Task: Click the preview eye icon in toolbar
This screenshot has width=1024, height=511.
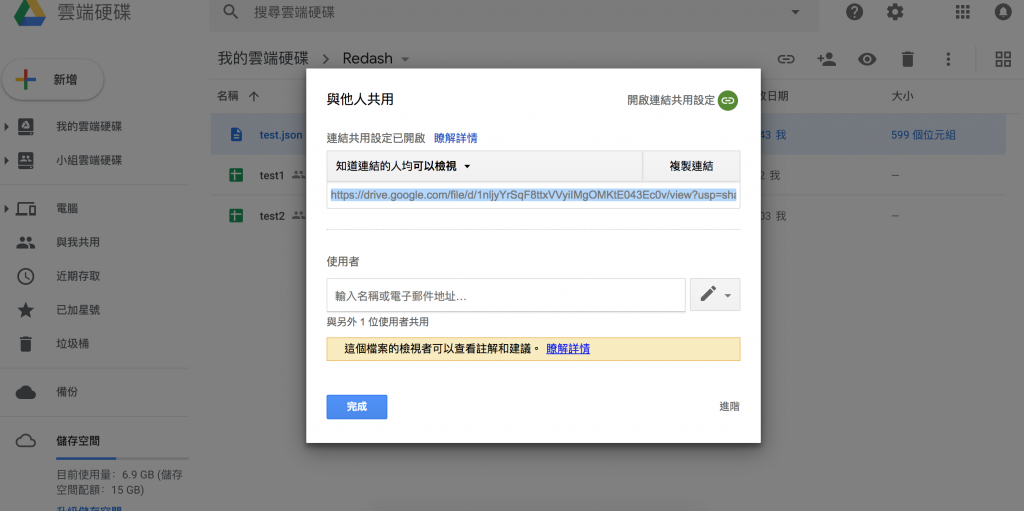Action: coord(867,59)
